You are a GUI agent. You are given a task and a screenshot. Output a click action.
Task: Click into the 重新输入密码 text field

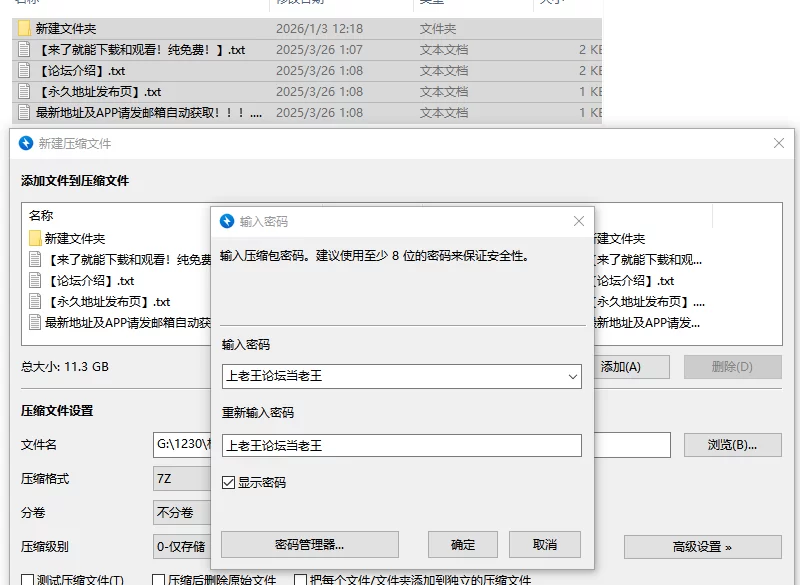(x=401, y=446)
